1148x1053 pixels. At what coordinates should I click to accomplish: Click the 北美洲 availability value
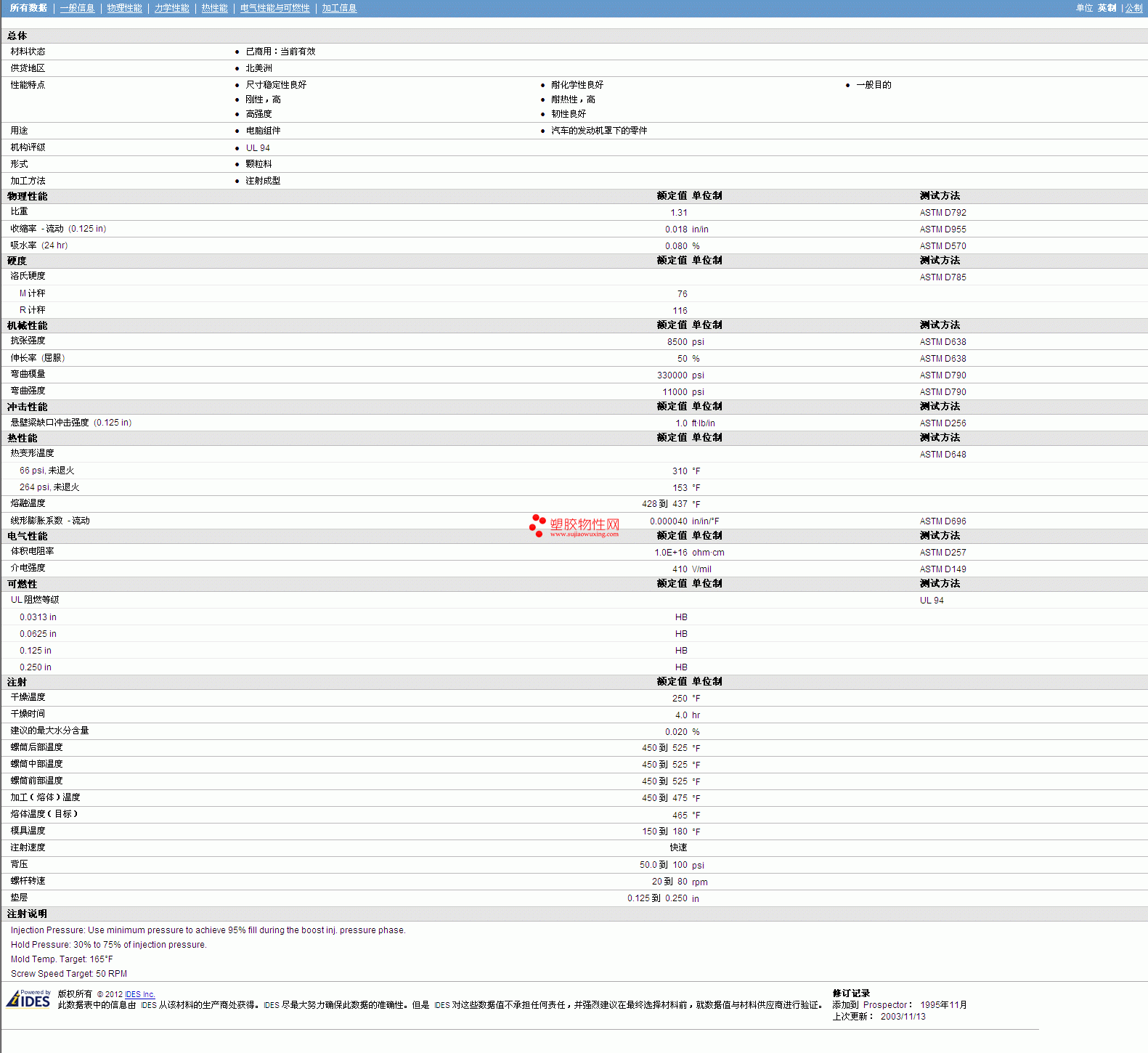pos(258,68)
